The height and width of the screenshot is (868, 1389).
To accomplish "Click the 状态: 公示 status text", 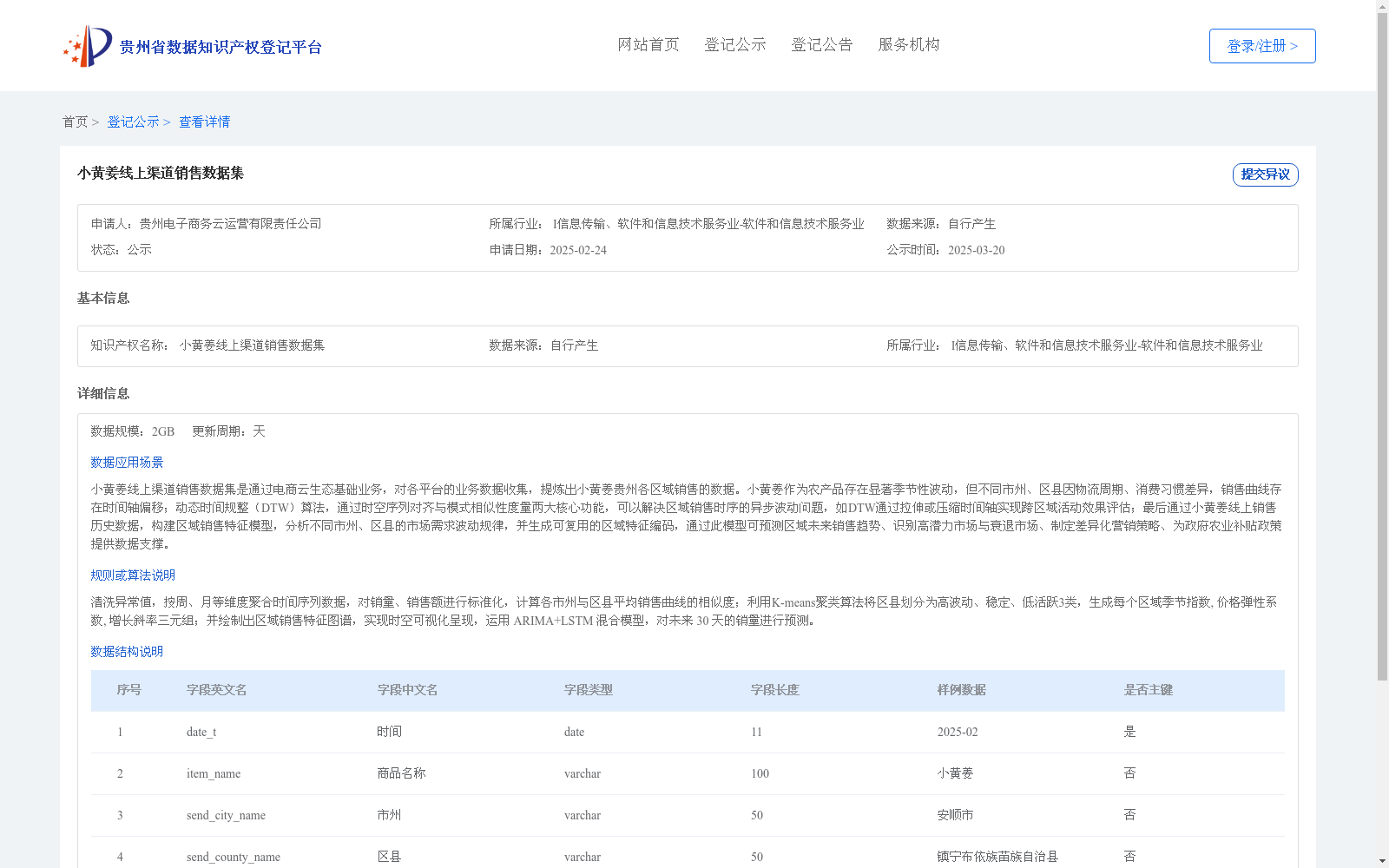I will pos(122,250).
